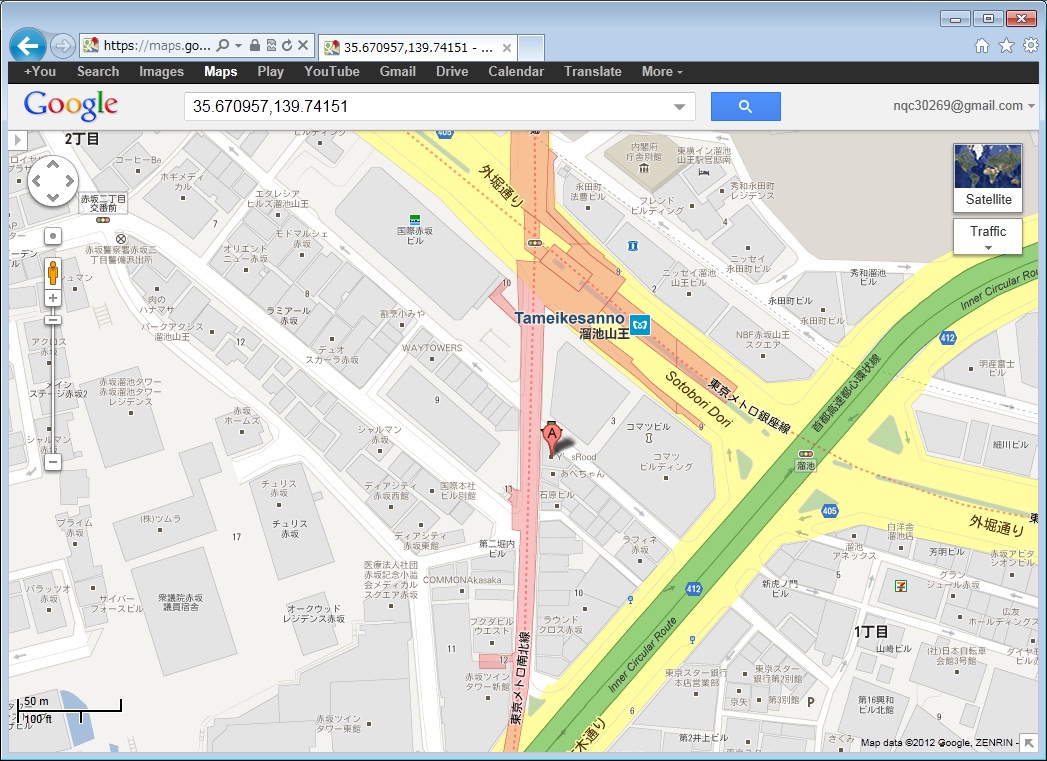Pan the map right
Viewport: 1047px width, 761px height.
point(69,181)
